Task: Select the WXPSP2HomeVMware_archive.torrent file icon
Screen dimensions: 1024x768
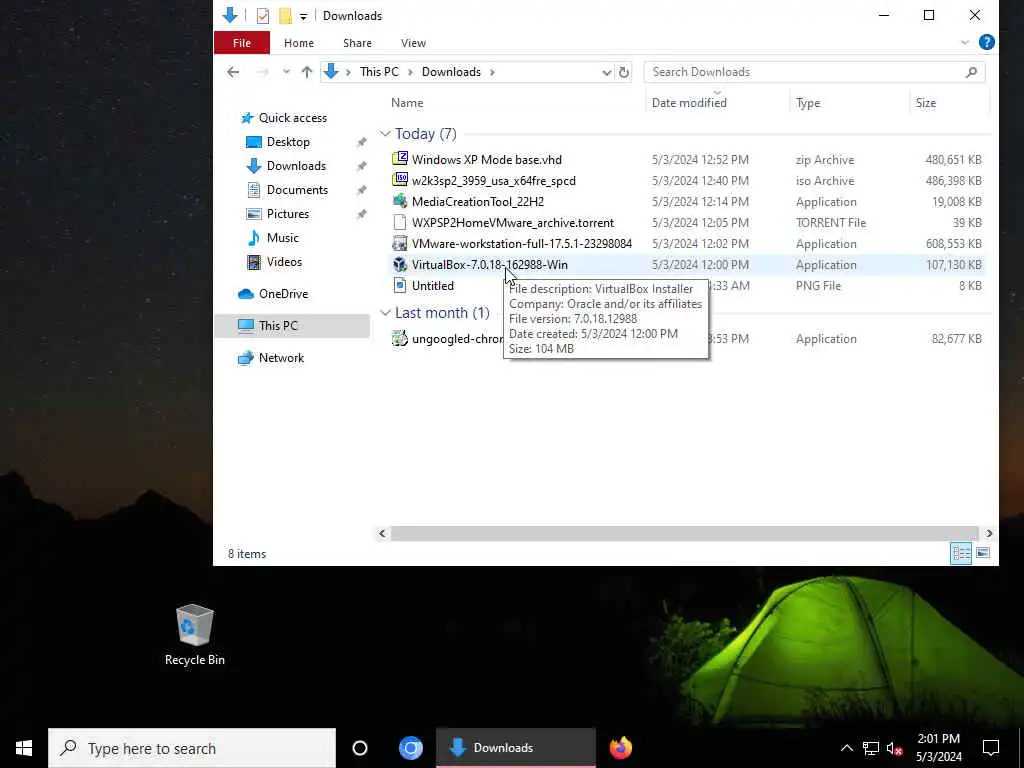Action: (400, 222)
